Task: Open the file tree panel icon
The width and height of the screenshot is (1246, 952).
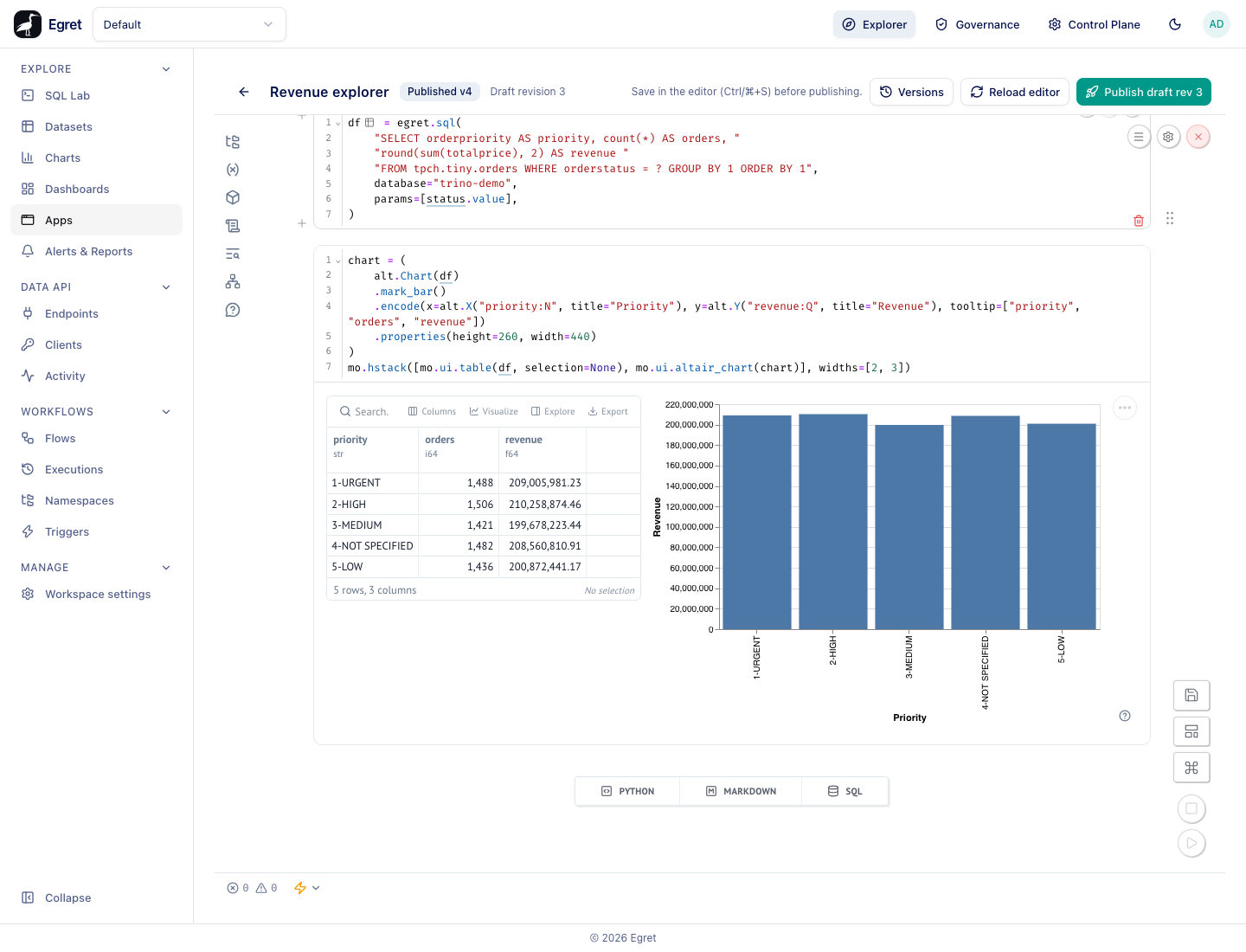Action: click(233, 142)
